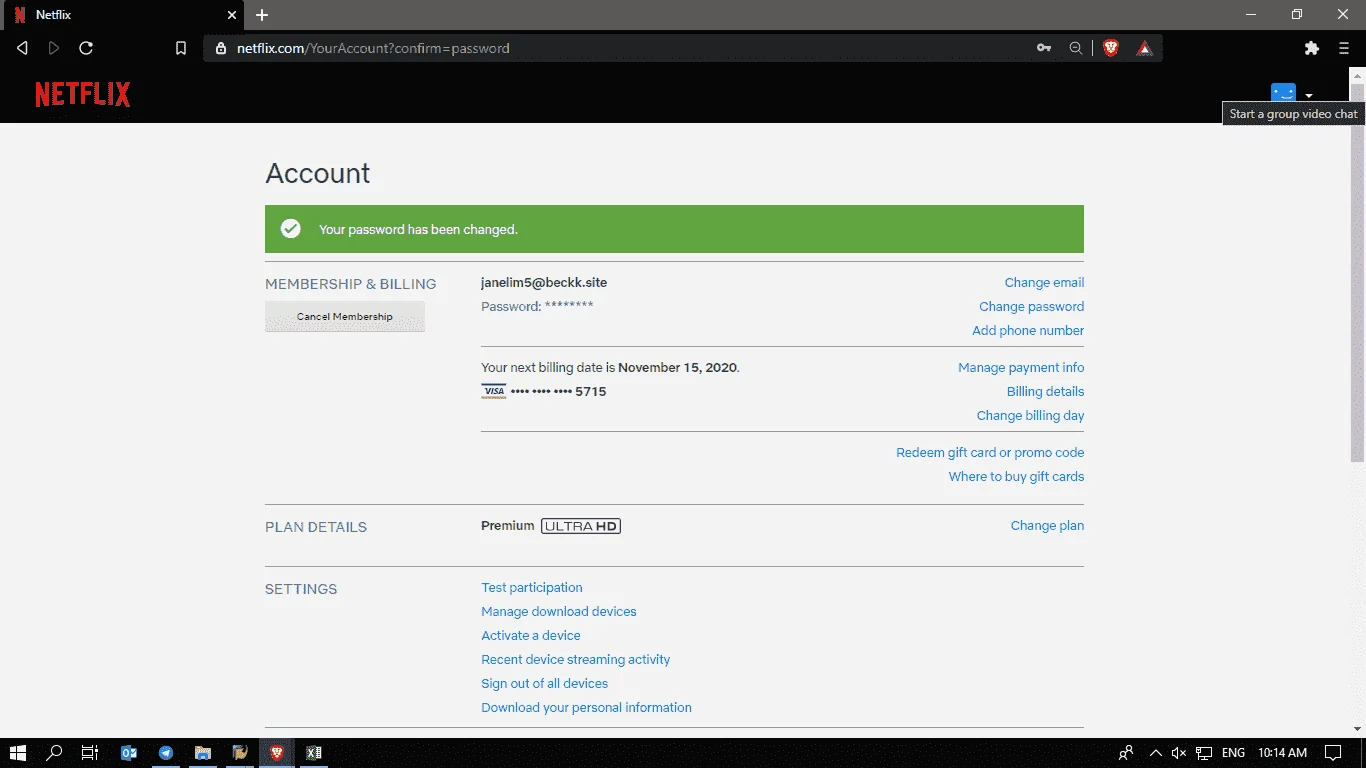
Task: Select the Netflix browser tab
Action: [x=123, y=15]
